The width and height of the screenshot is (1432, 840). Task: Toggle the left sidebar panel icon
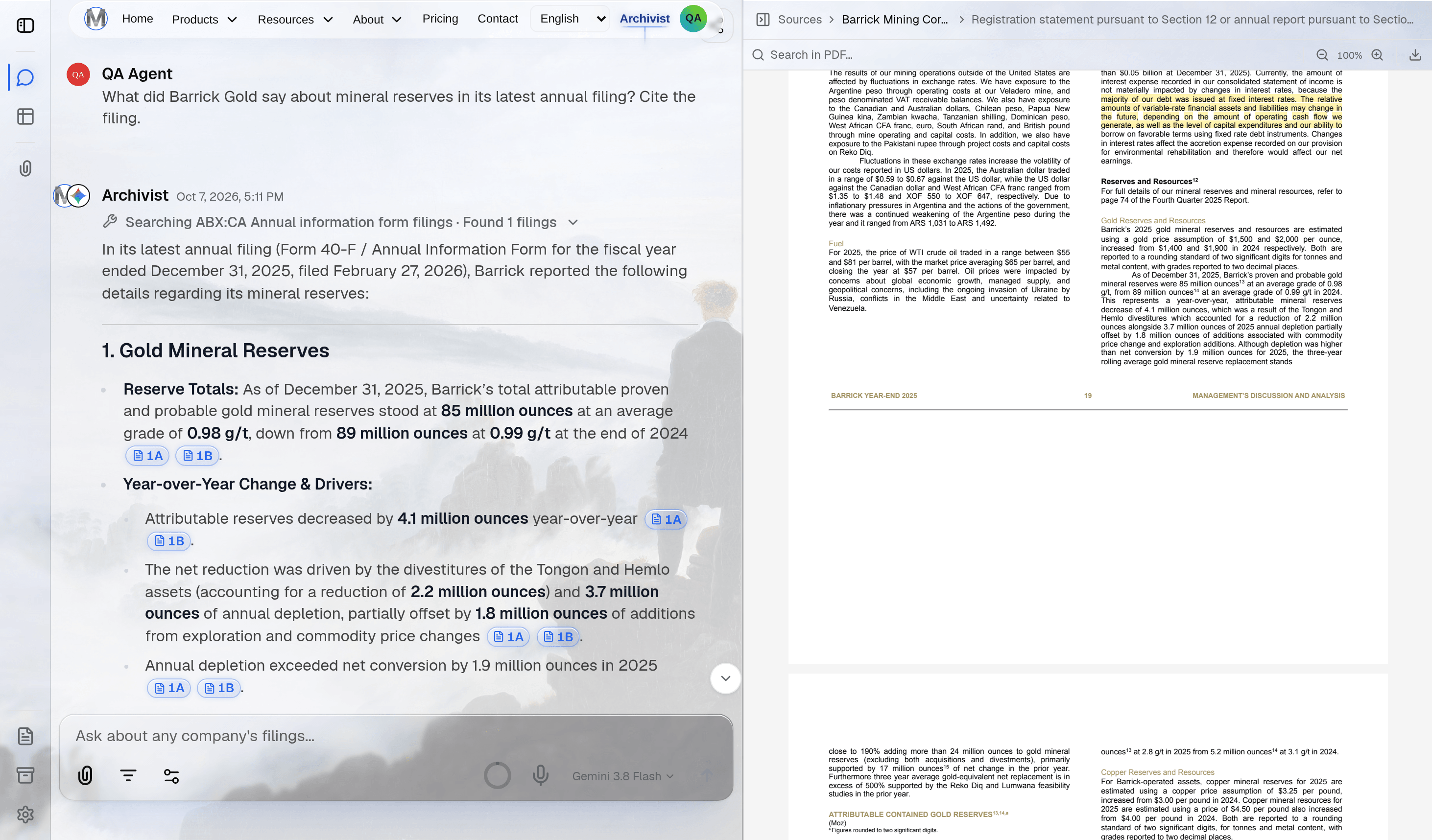25,25
